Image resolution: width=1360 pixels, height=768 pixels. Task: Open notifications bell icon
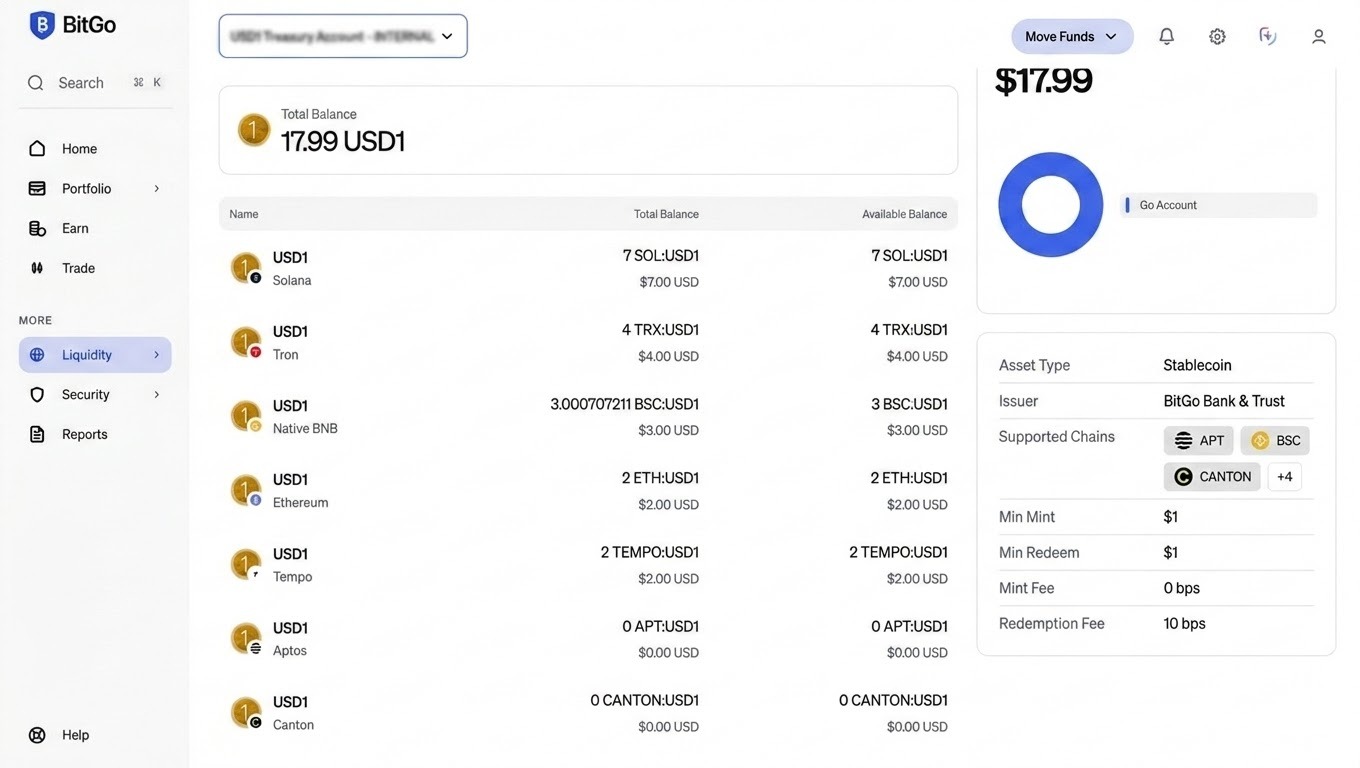pyautogui.click(x=1166, y=36)
